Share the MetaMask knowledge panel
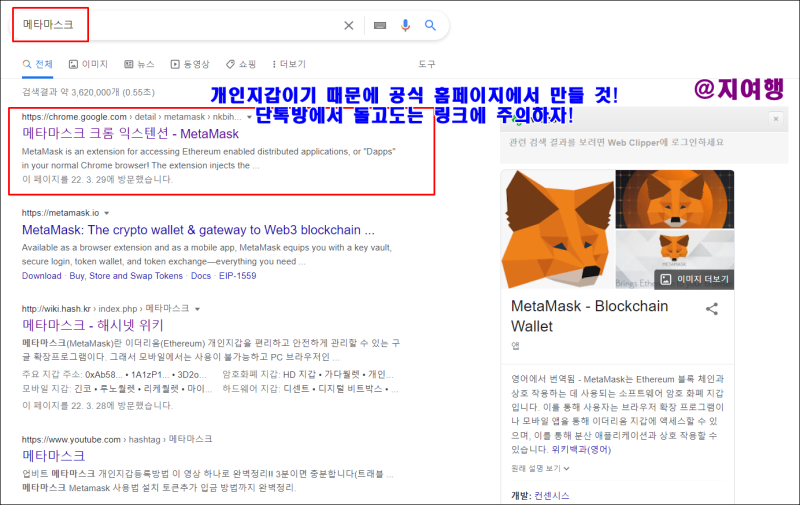The image size is (800, 505). 712,309
